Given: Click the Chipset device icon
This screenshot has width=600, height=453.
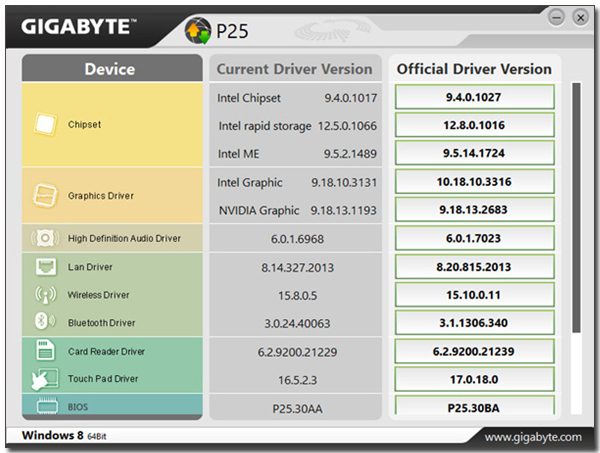Looking at the screenshot, I should tap(45, 125).
